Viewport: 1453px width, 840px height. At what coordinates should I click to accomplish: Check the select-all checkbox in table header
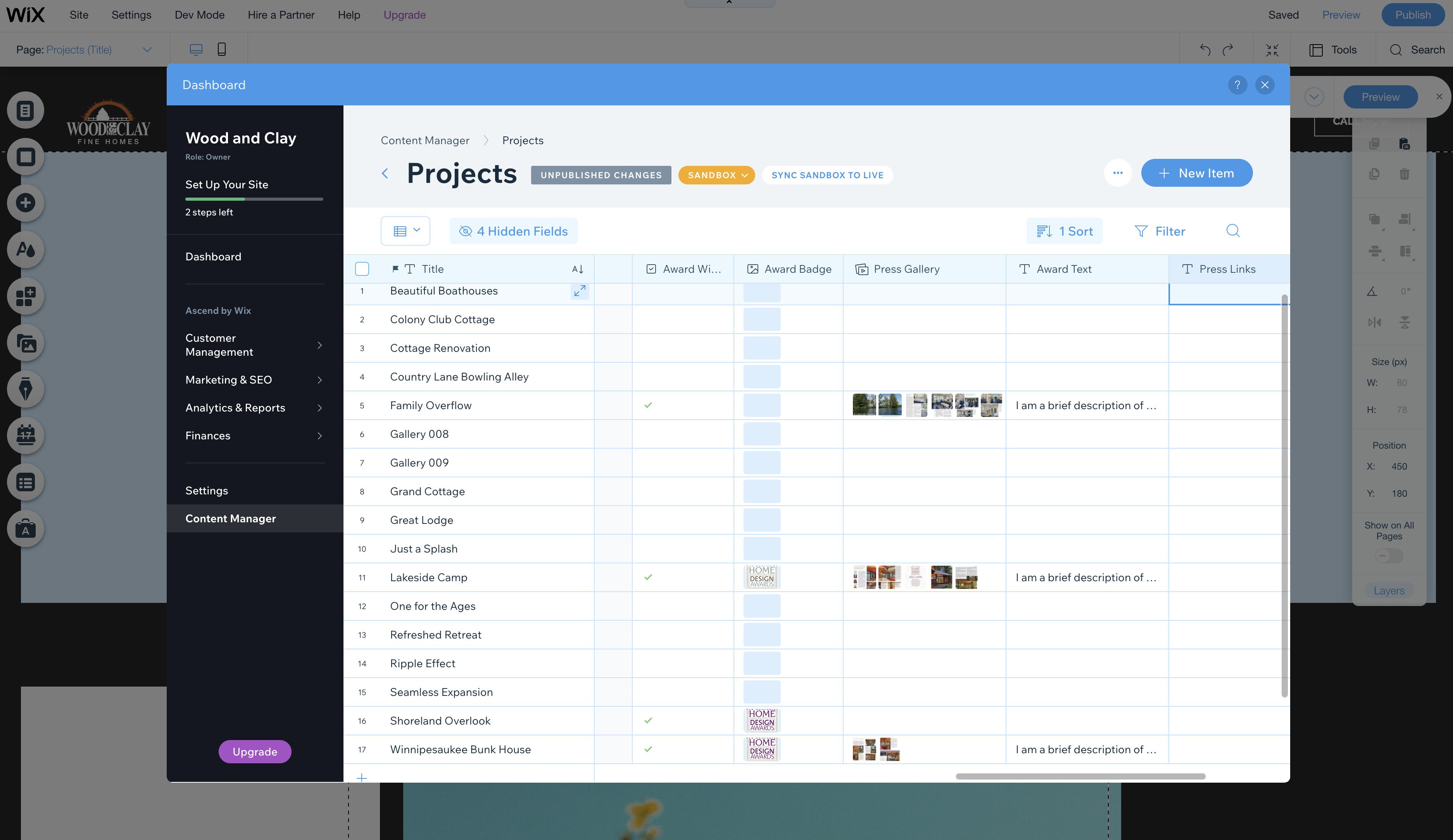tap(362, 269)
